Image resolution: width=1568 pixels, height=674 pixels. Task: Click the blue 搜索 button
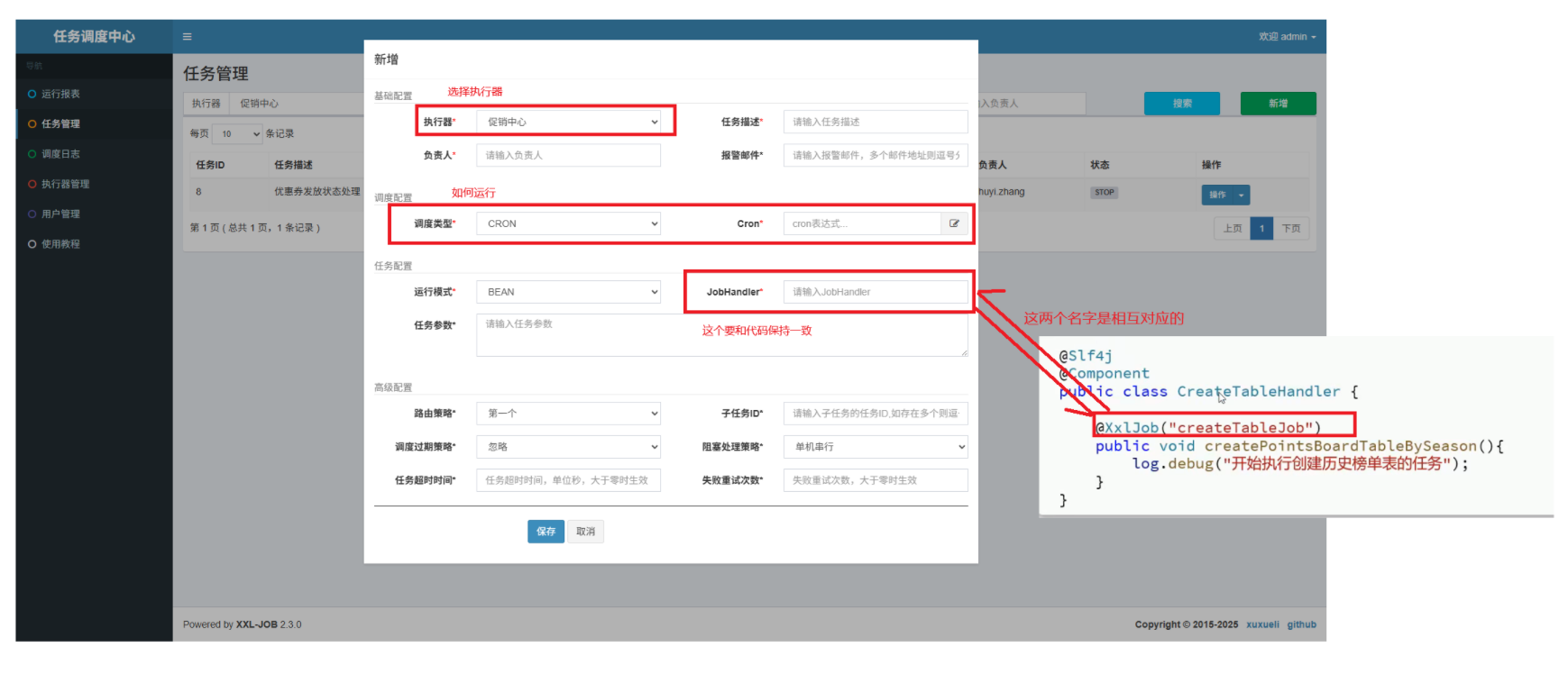click(x=1182, y=104)
